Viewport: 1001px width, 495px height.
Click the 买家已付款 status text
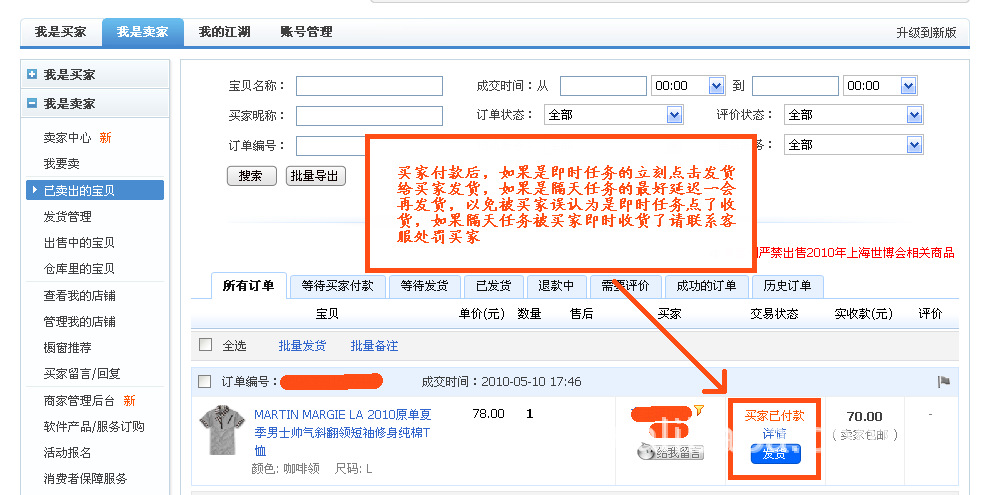[774, 416]
